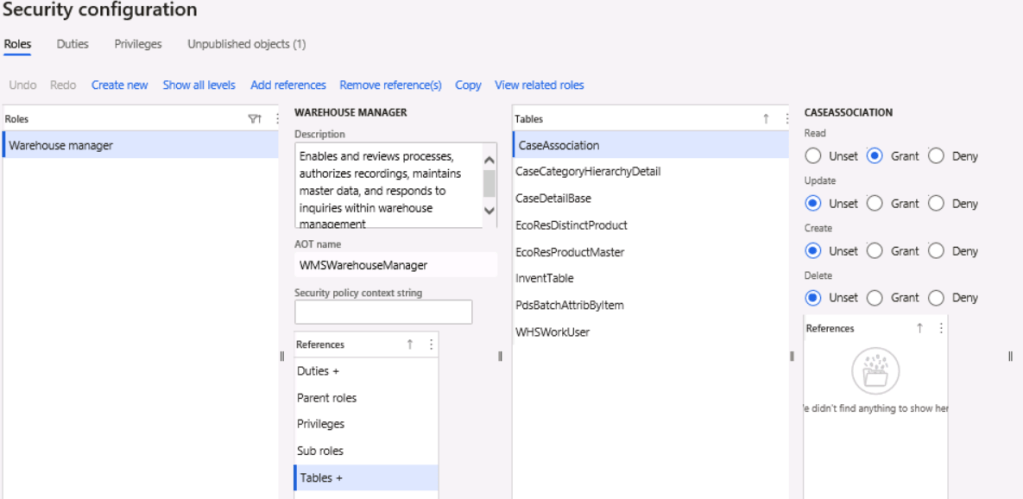Switch to the Duties tab
Viewport: 1023px width, 499px height.
[72, 45]
